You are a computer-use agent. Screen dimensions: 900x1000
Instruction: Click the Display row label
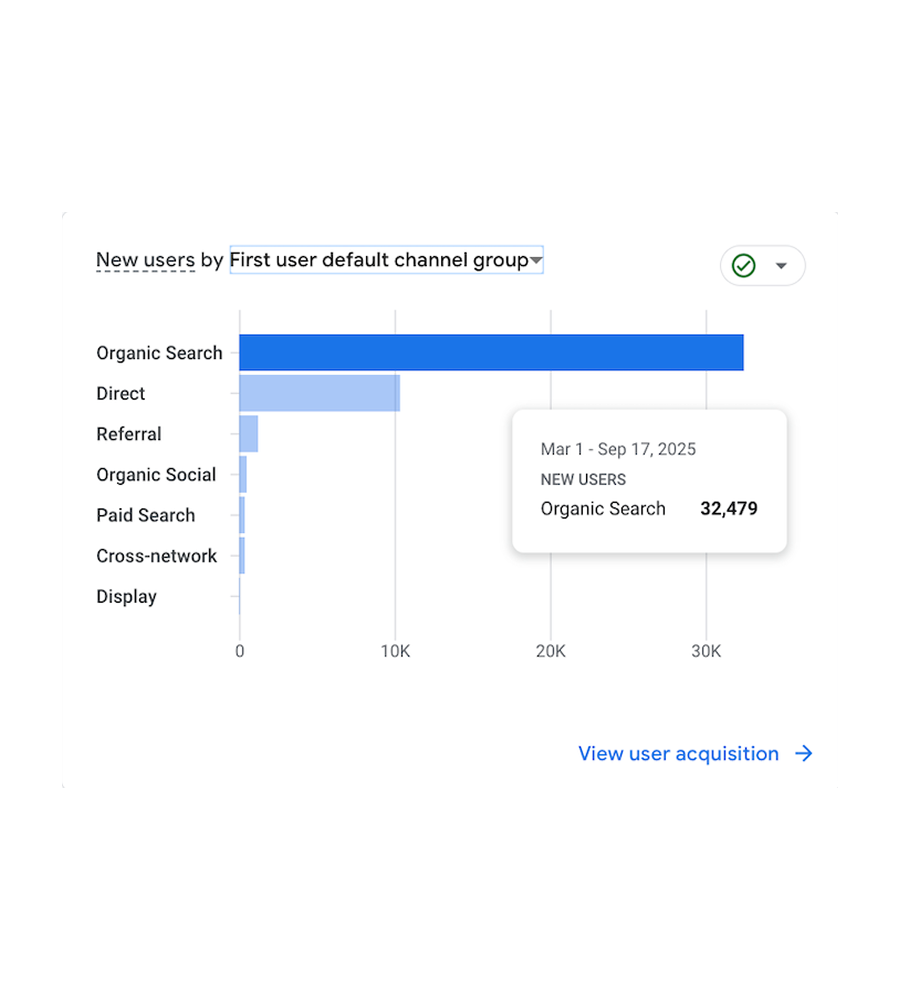pyautogui.click(x=126, y=597)
